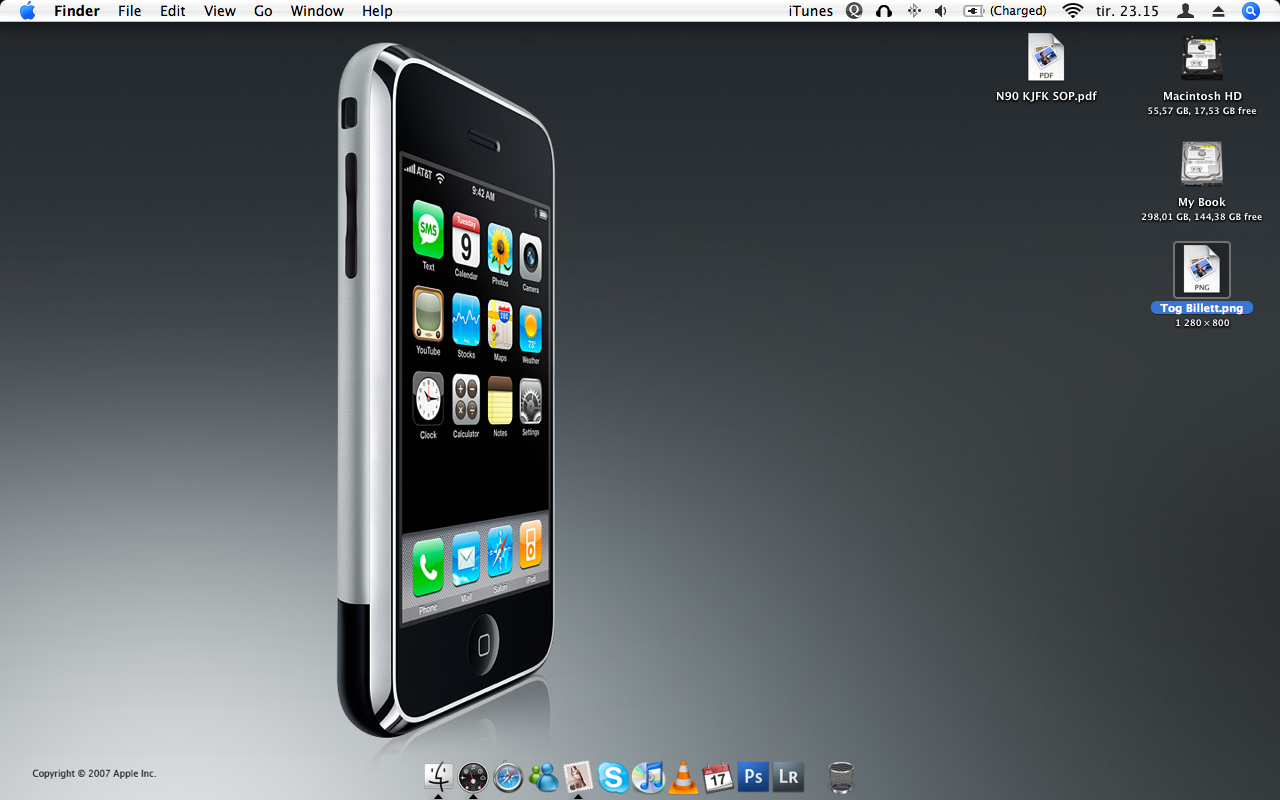The width and height of the screenshot is (1280, 800).
Task: Open the Finder application menu
Action: [76, 11]
